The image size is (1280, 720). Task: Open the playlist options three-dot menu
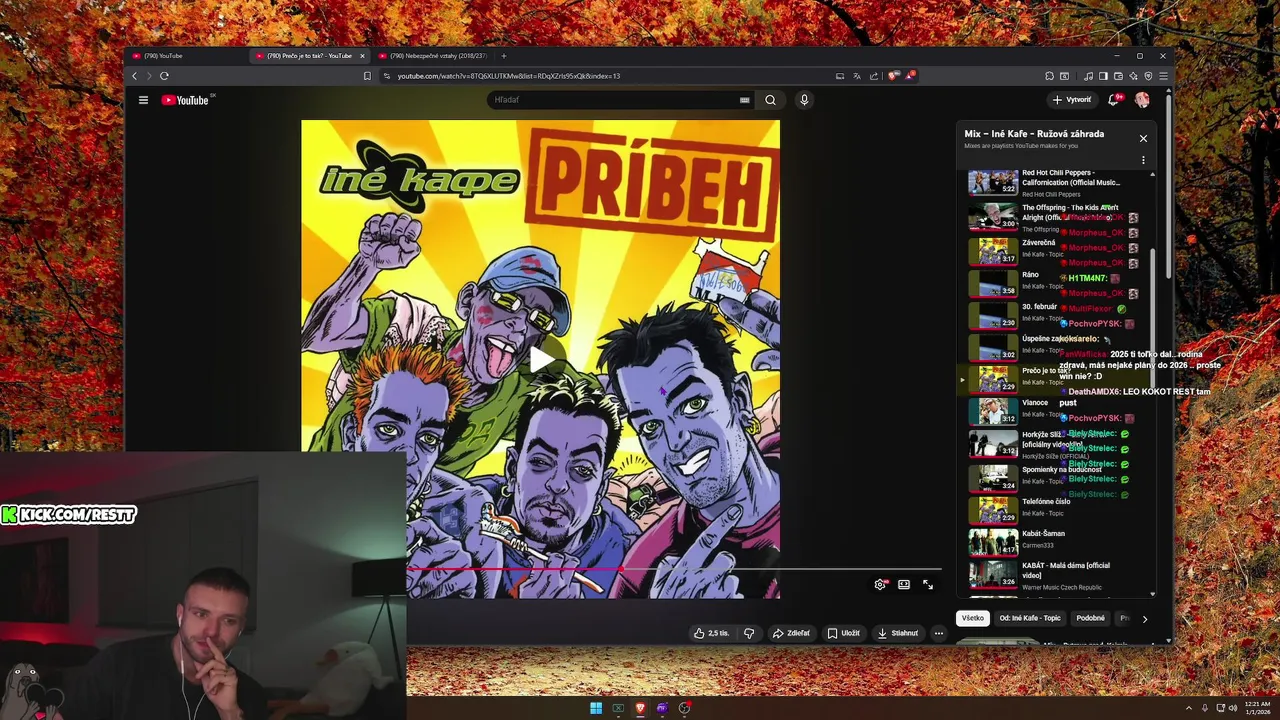click(1143, 160)
